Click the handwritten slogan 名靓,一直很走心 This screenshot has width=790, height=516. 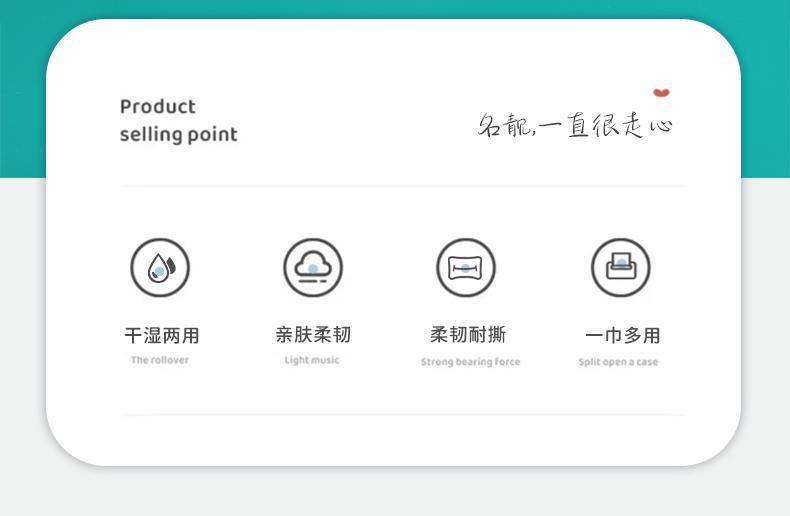[x=575, y=125]
